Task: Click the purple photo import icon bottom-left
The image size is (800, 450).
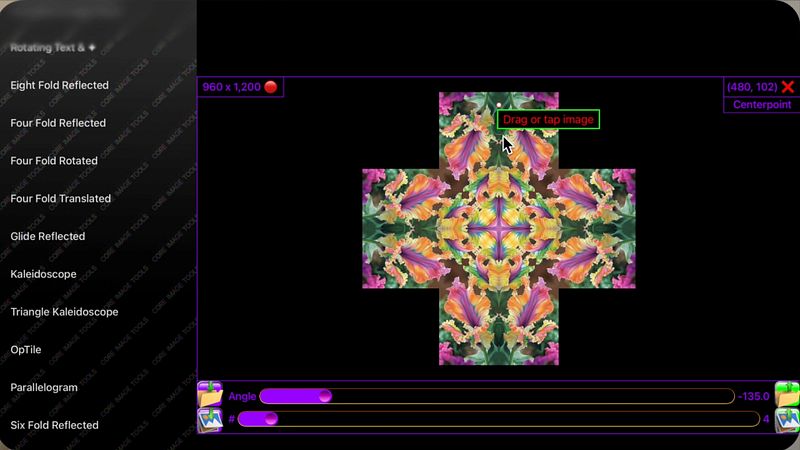Action: point(210,420)
